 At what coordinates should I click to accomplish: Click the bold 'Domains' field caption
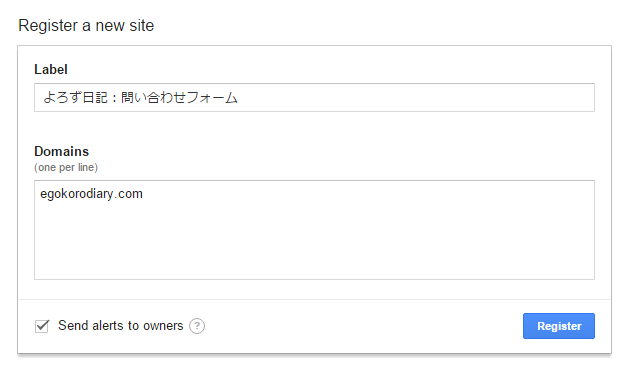(x=61, y=151)
